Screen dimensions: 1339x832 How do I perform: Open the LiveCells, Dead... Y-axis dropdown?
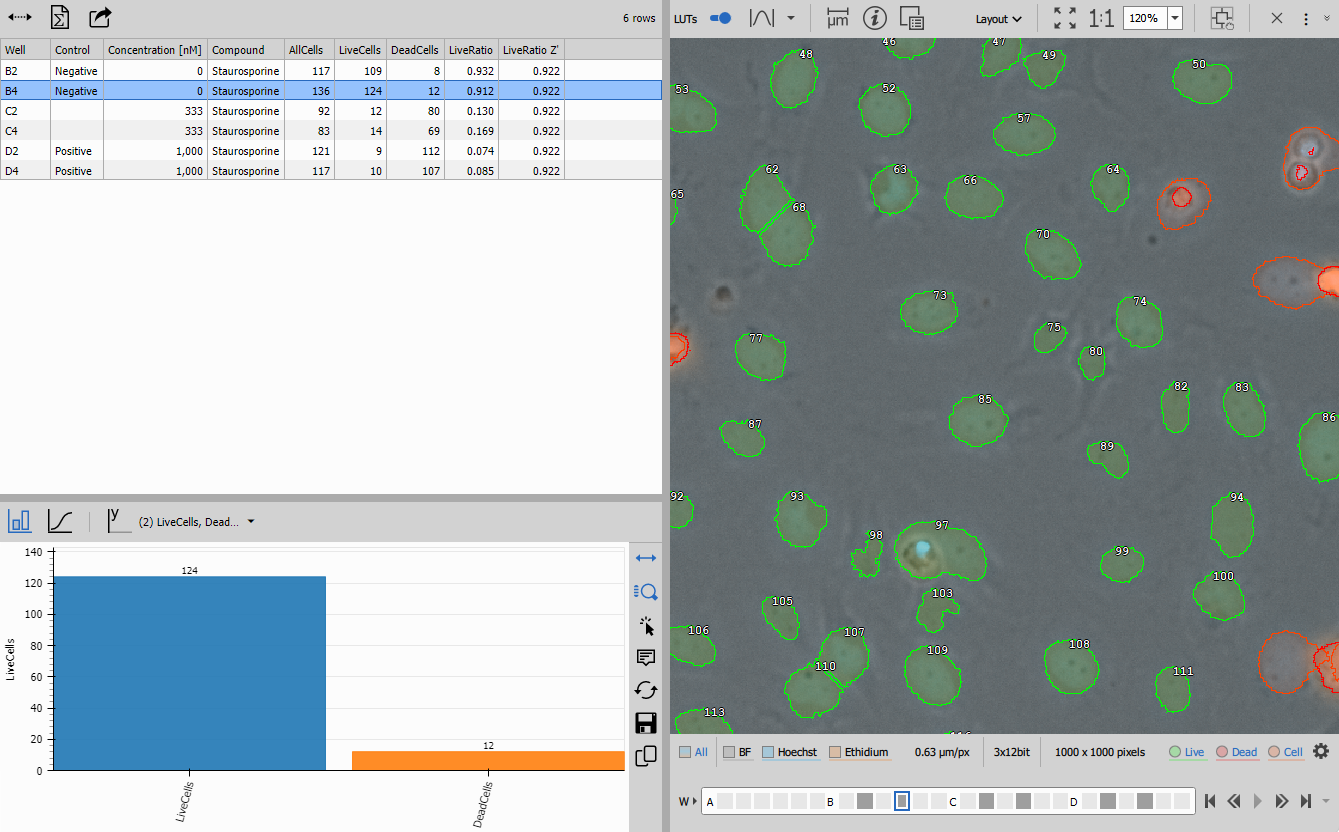250,521
